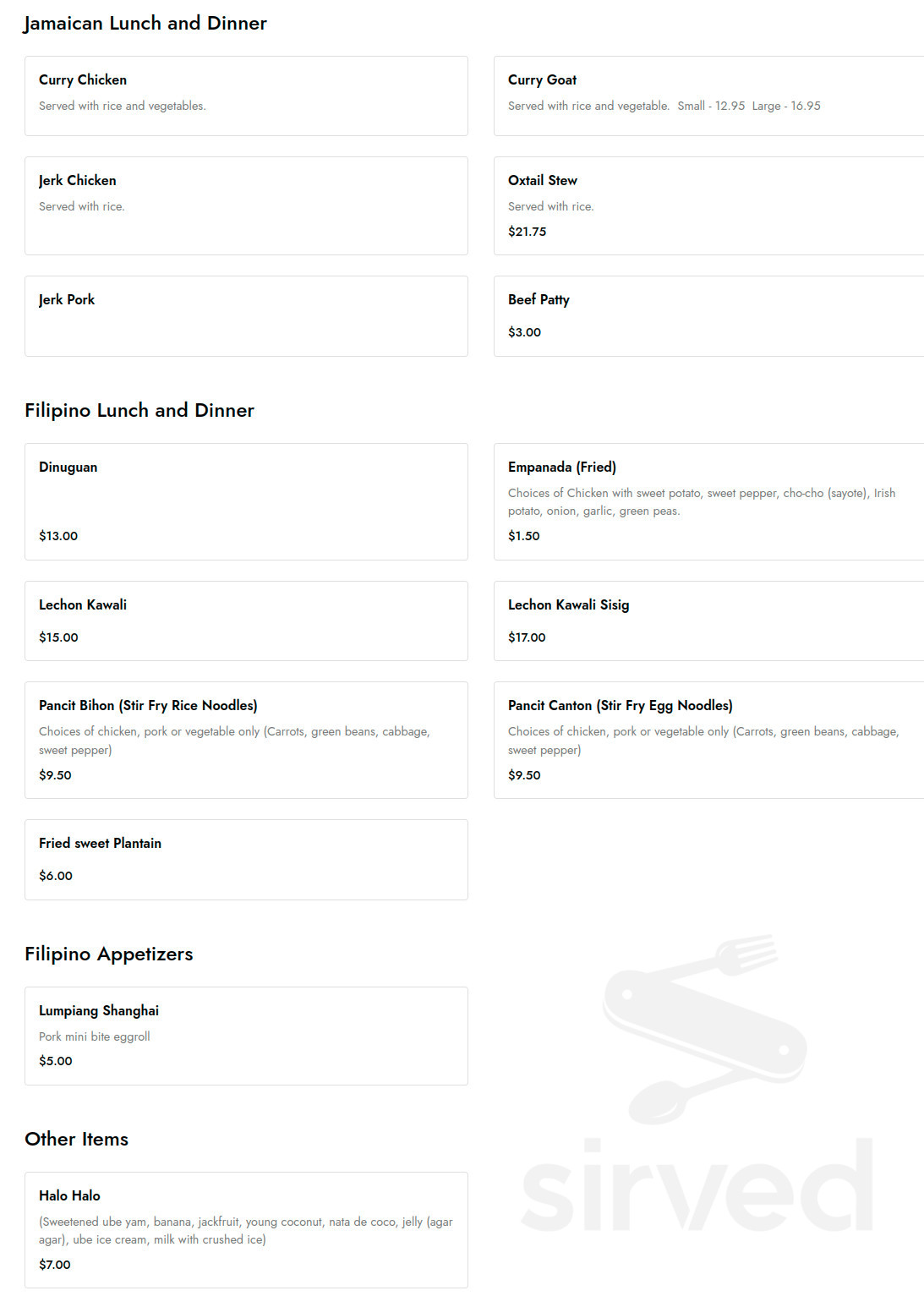Click the Filipino Lunch and Dinner heading
Screen dimensions: 924x1307
tap(139, 410)
